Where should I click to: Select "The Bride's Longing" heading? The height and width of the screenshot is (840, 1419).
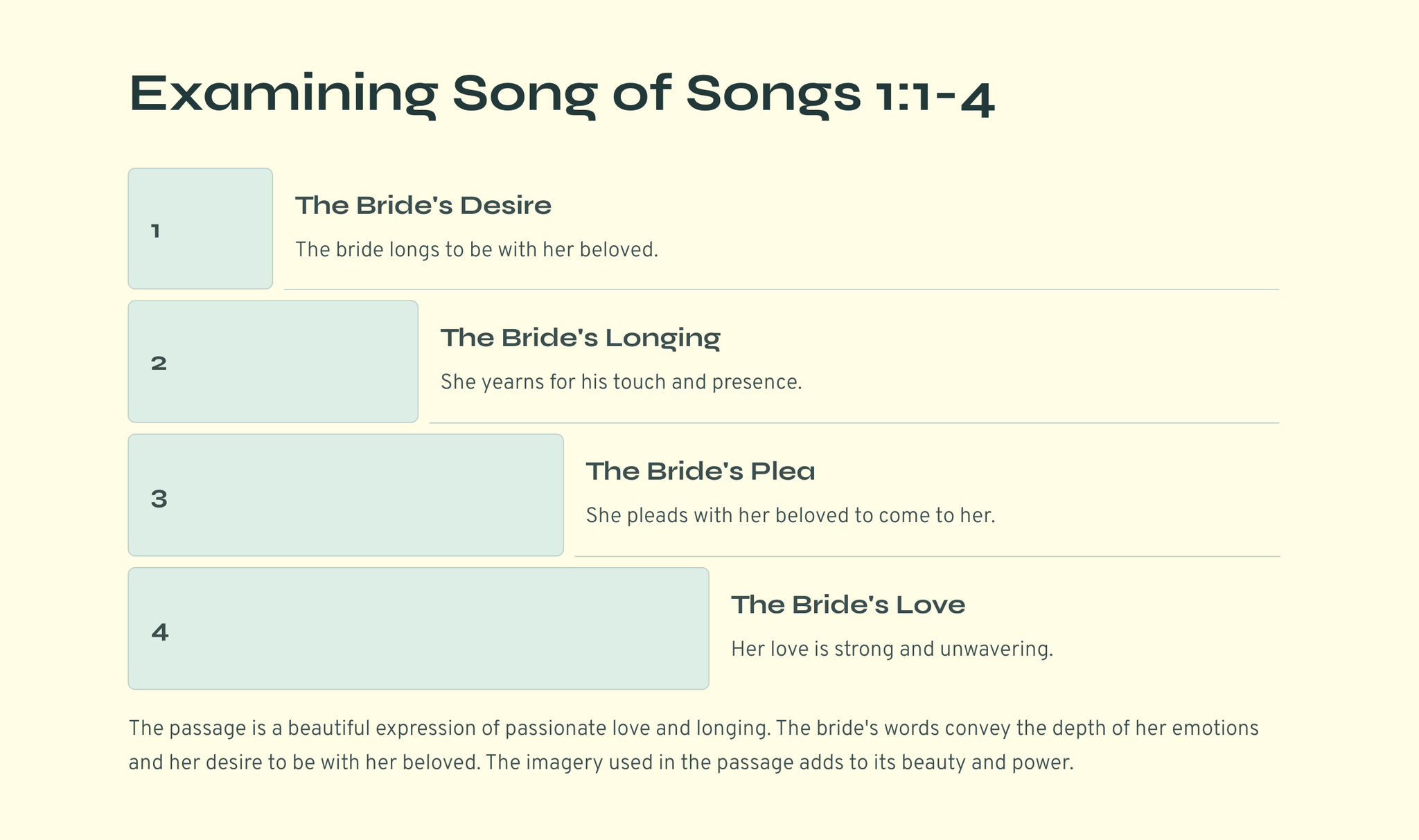pyautogui.click(x=581, y=338)
